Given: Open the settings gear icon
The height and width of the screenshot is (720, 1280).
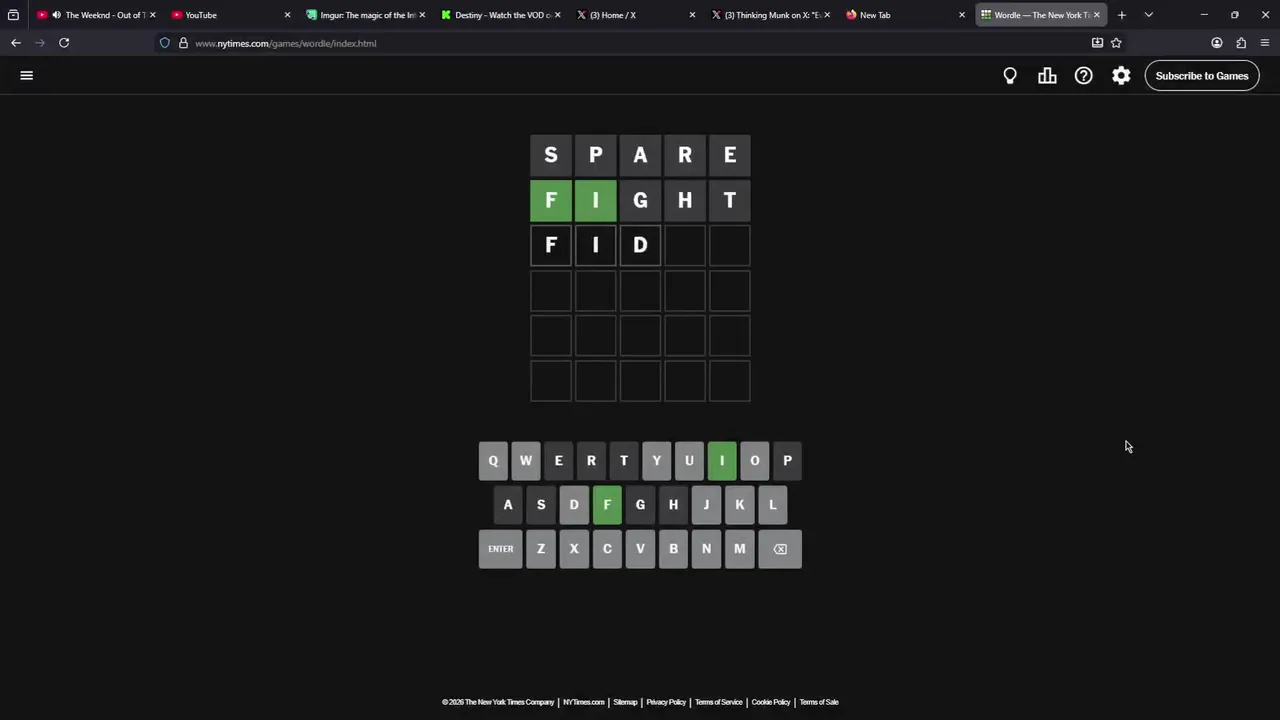Looking at the screenshot, I should point(1121,76).
